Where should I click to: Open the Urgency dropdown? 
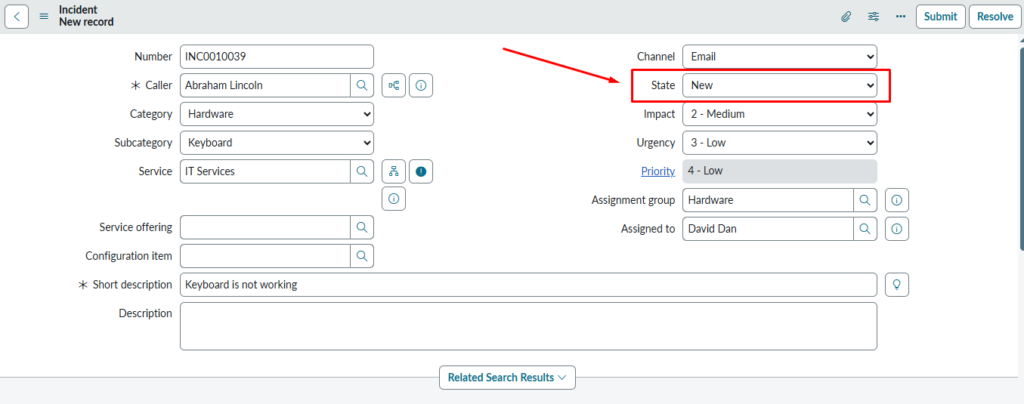coord(779,143)
